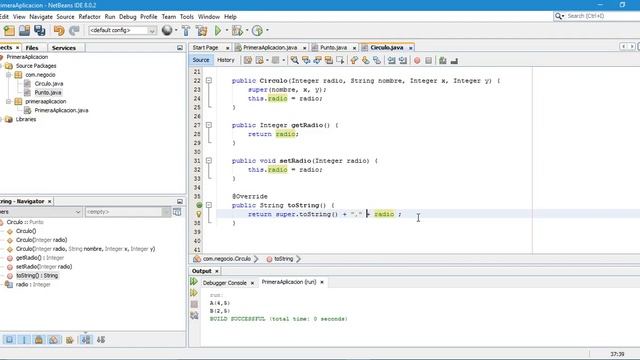Click the Debug Project toolbar icon
The height and width of the screenshot is (360, 640).
[x=237, y=31]
